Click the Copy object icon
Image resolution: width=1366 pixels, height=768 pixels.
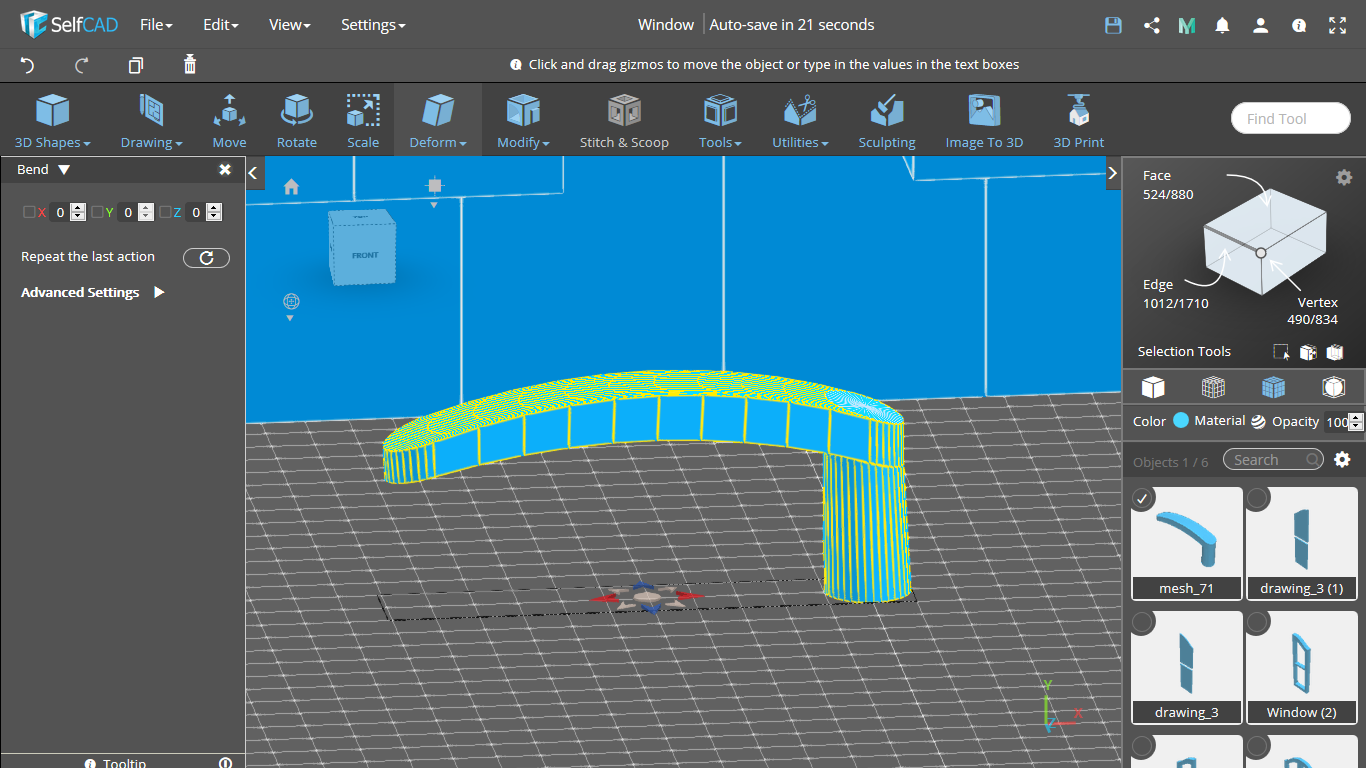(136, 65)
